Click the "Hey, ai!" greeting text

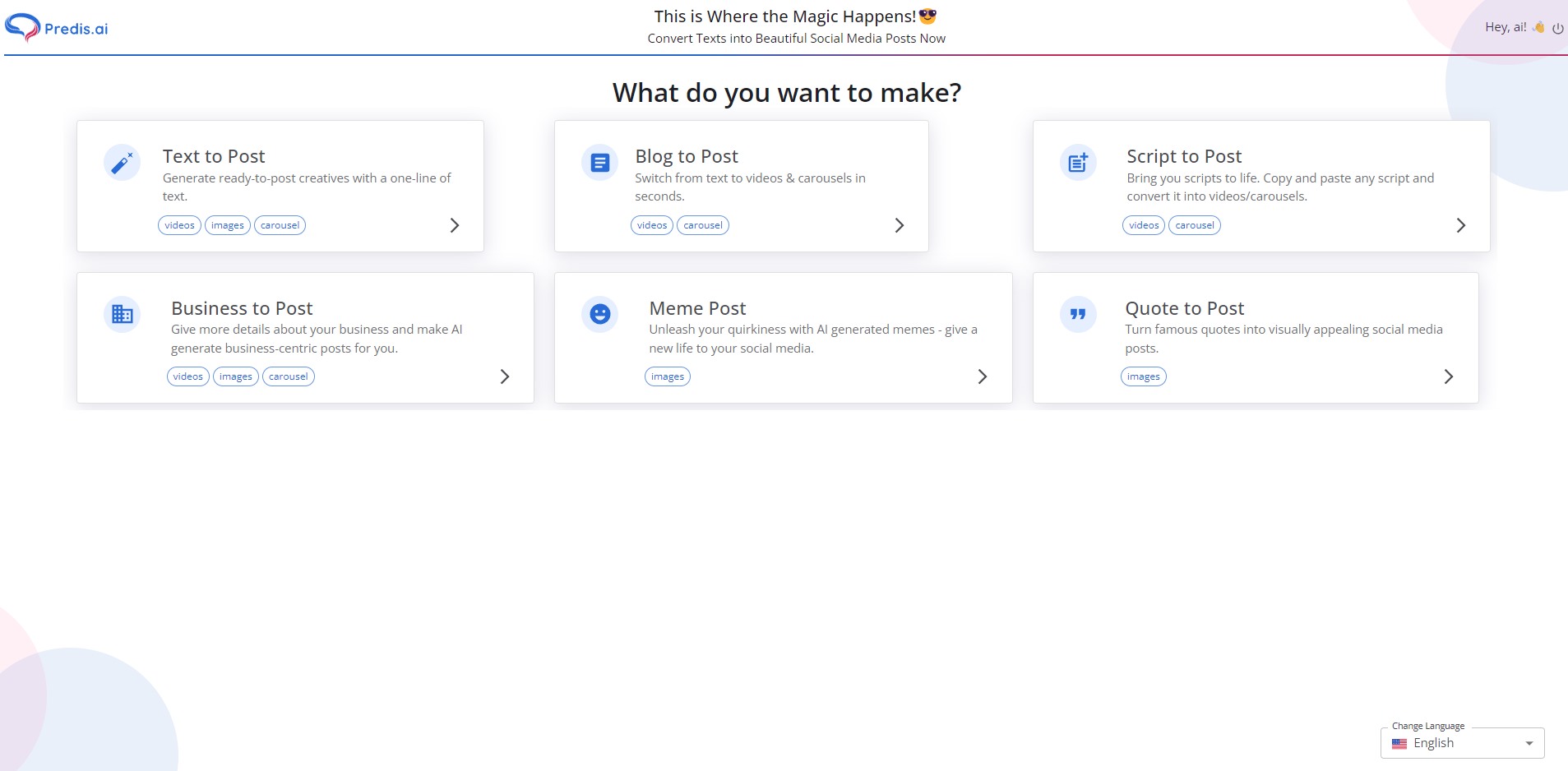pyautogui.click(x=1506, y=27)
